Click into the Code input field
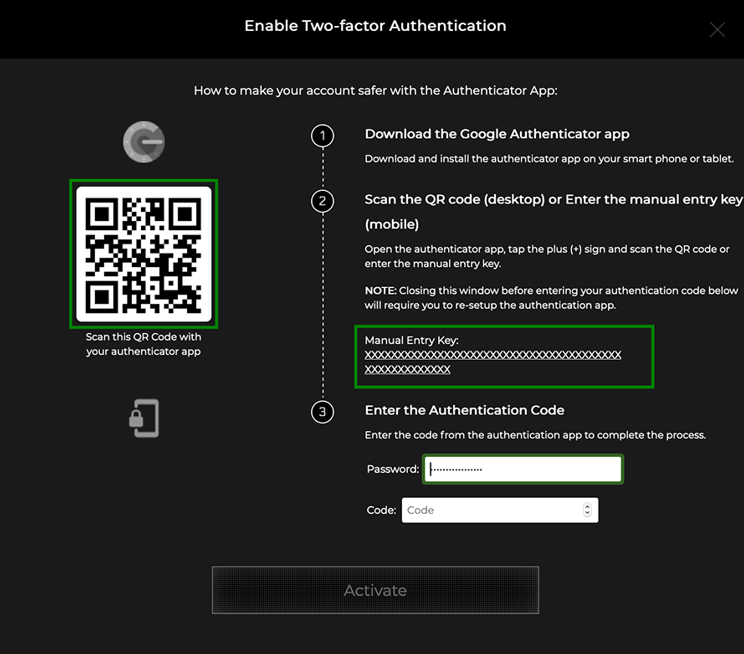 pyautogui.click(x=500, y=510)
